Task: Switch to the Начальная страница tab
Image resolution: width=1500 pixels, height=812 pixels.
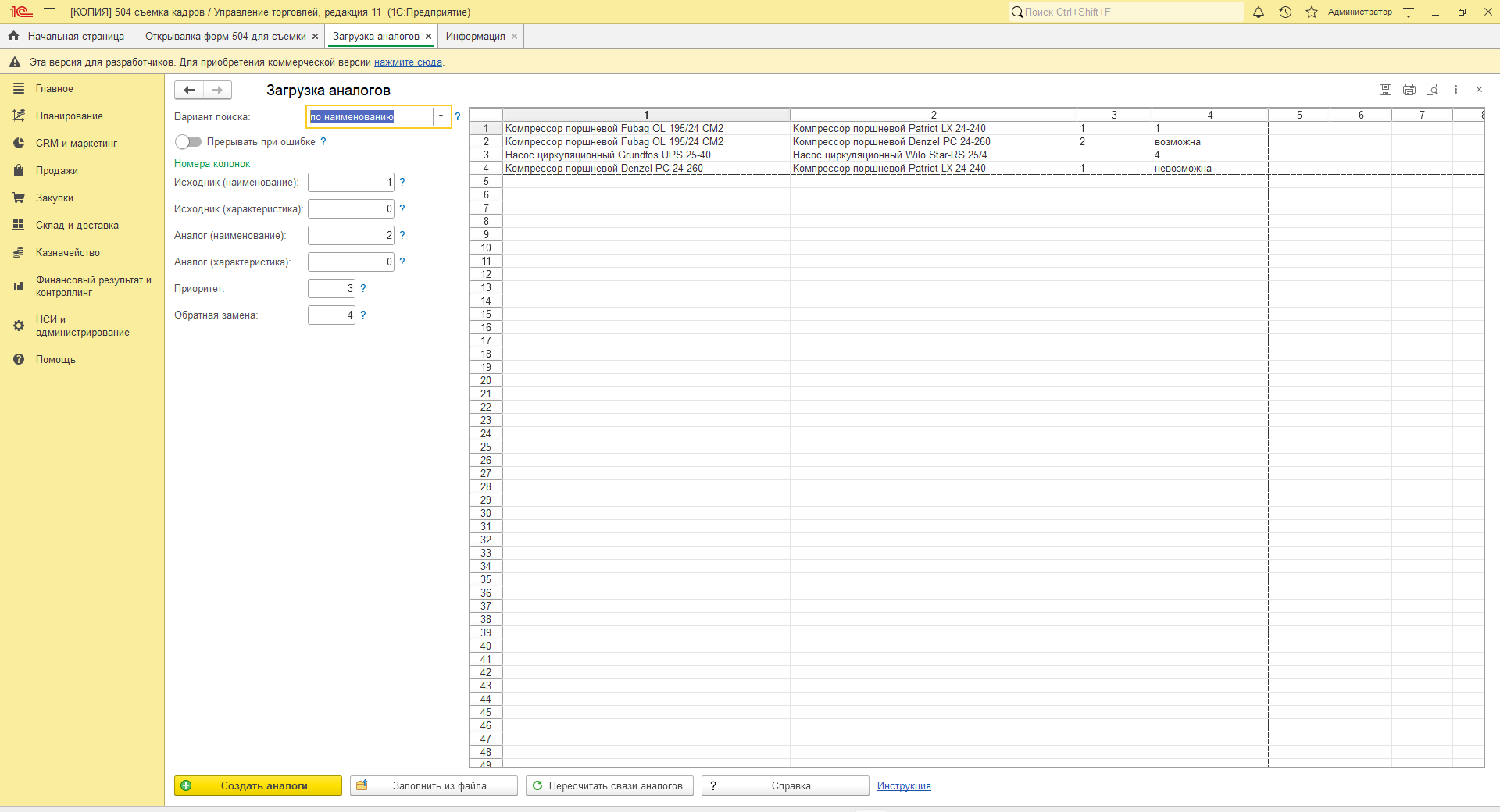Action: [66, 36]
